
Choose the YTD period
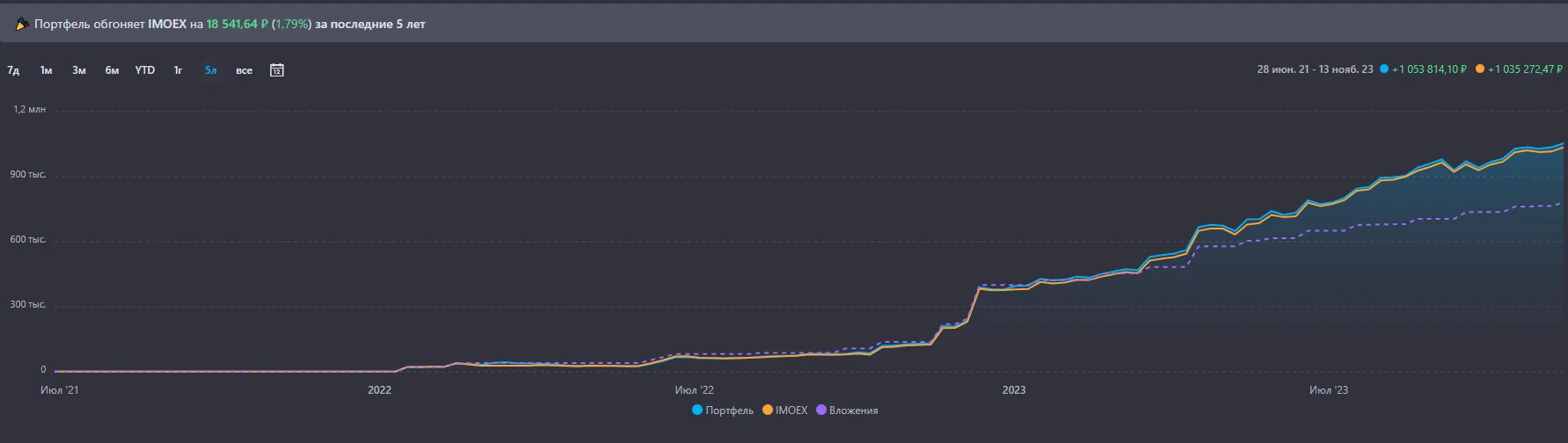(x=145, y=70)
